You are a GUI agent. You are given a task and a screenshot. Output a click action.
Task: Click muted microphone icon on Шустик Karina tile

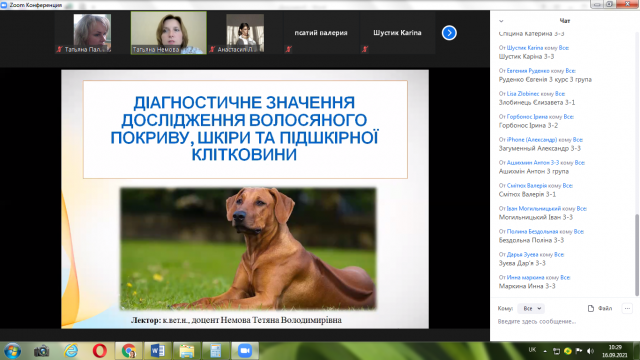click(365, 49)
